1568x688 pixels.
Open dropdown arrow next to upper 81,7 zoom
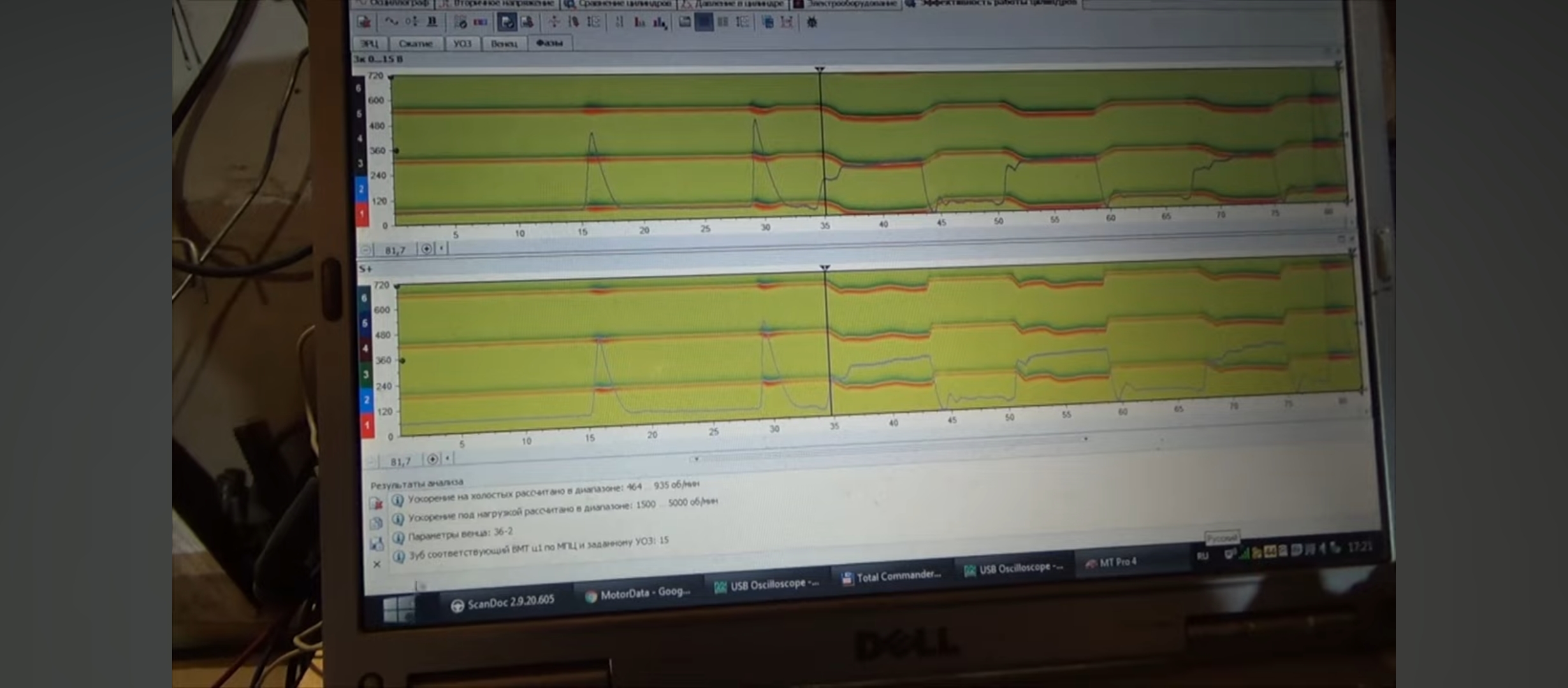tap(442, 248)
